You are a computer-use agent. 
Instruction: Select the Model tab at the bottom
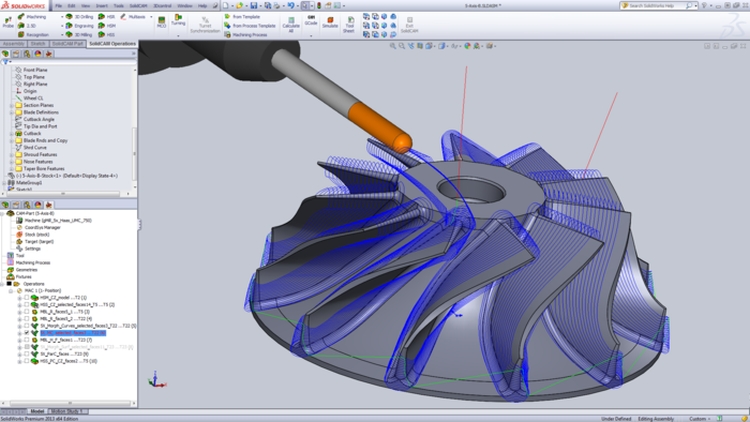point(37,411)
